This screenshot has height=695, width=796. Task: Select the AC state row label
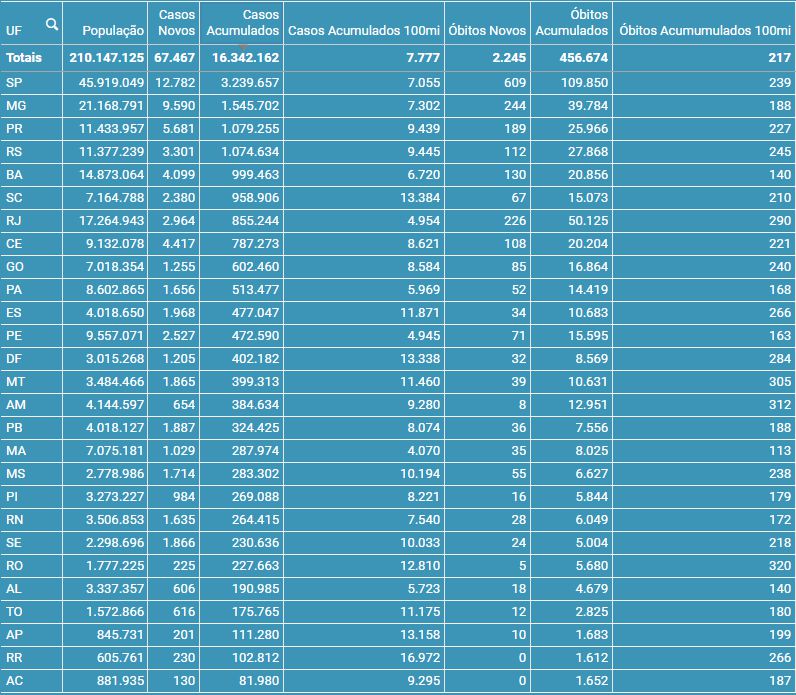(x=14, y=681)
